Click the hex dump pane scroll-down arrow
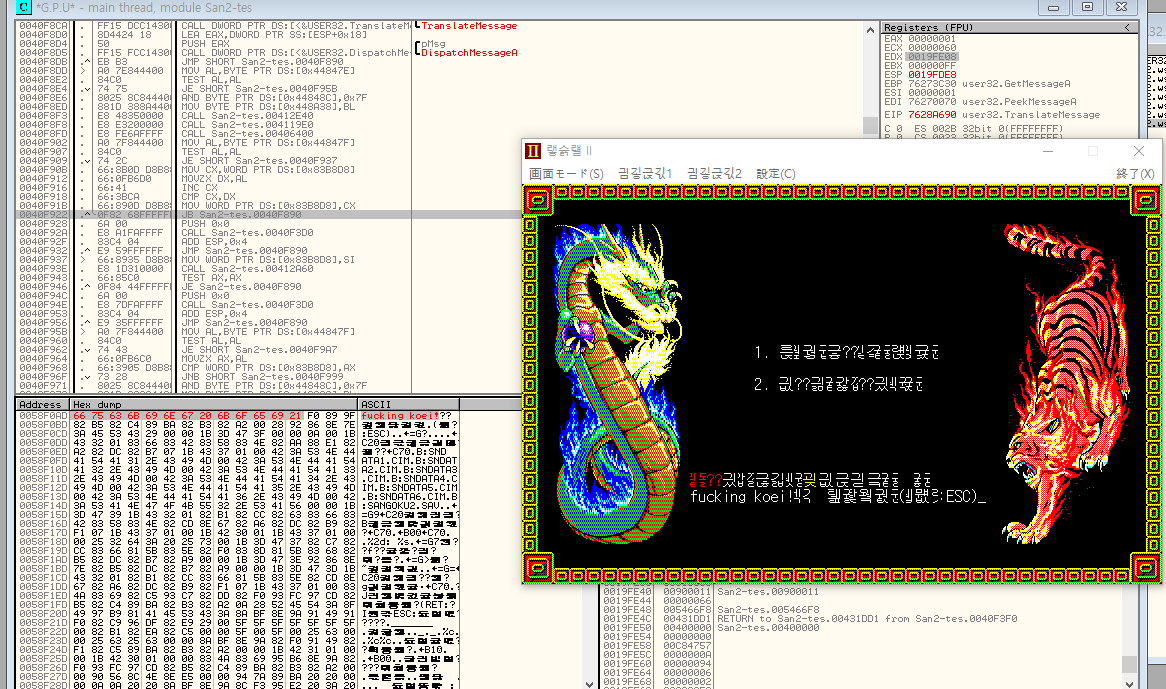The height and width of the screenshot is (689, 1166). tap(590, 684)
